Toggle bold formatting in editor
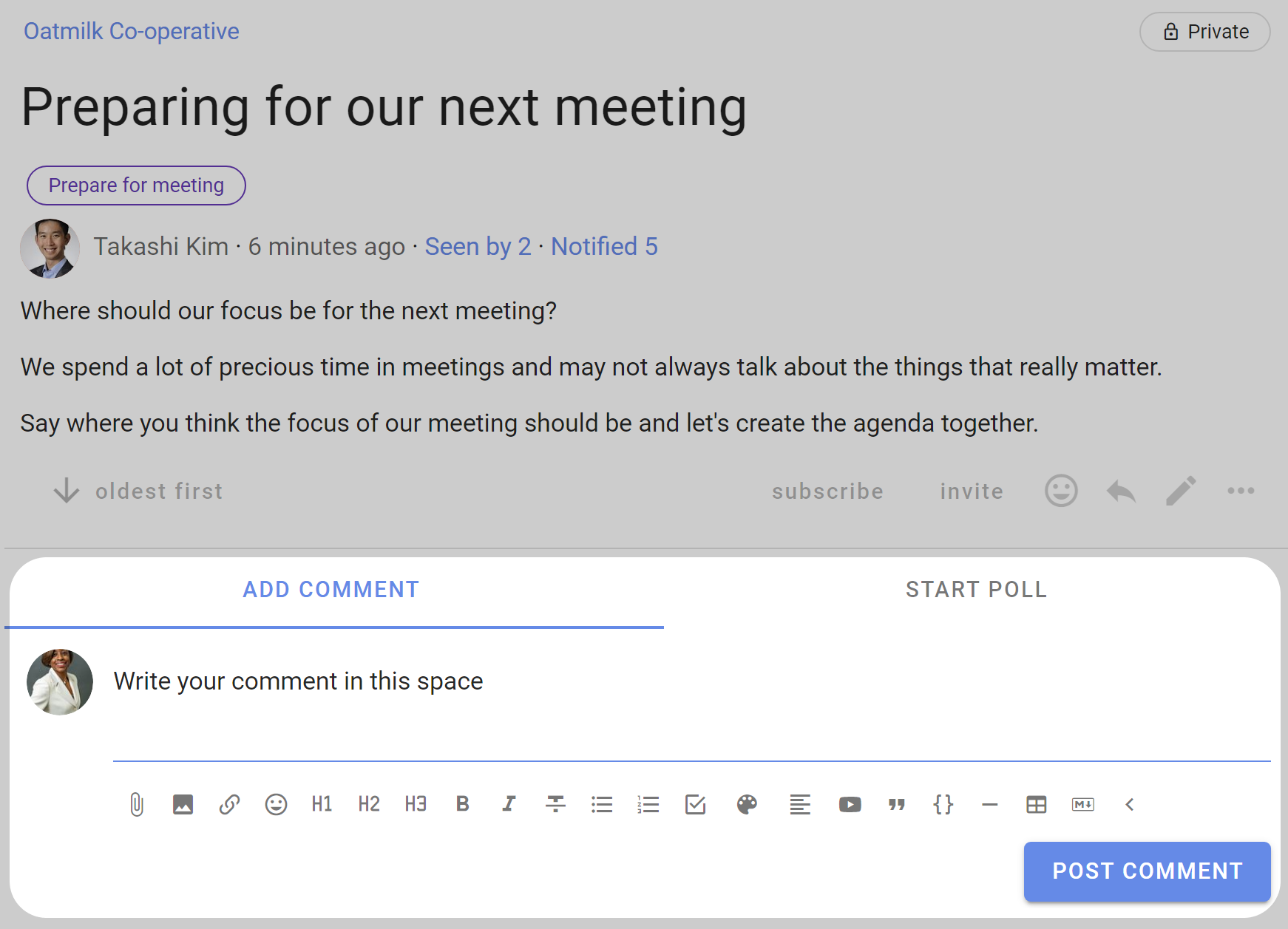This screenshot has height=929, width=1288. pos(463,804)
